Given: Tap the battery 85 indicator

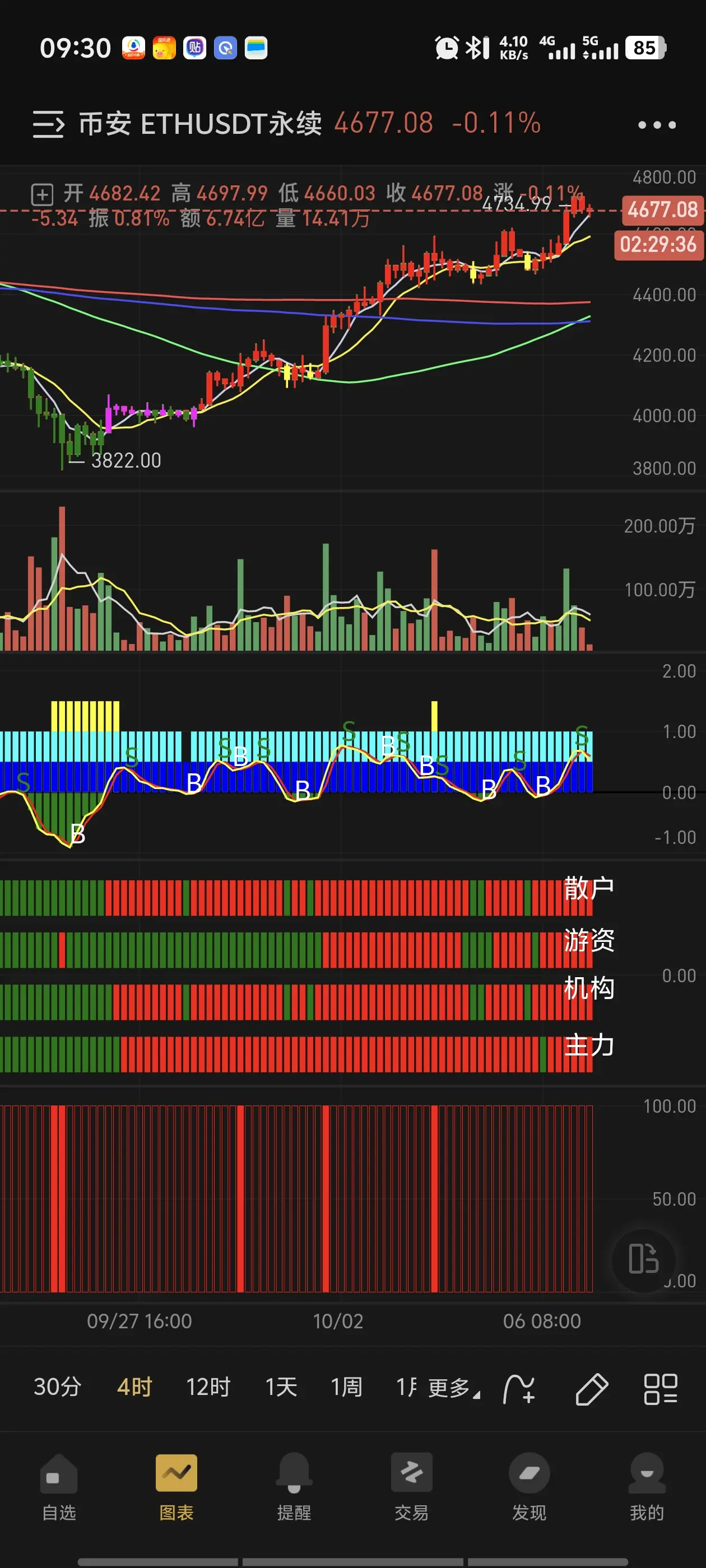Looking at the screenshot, I should (645, 48).
